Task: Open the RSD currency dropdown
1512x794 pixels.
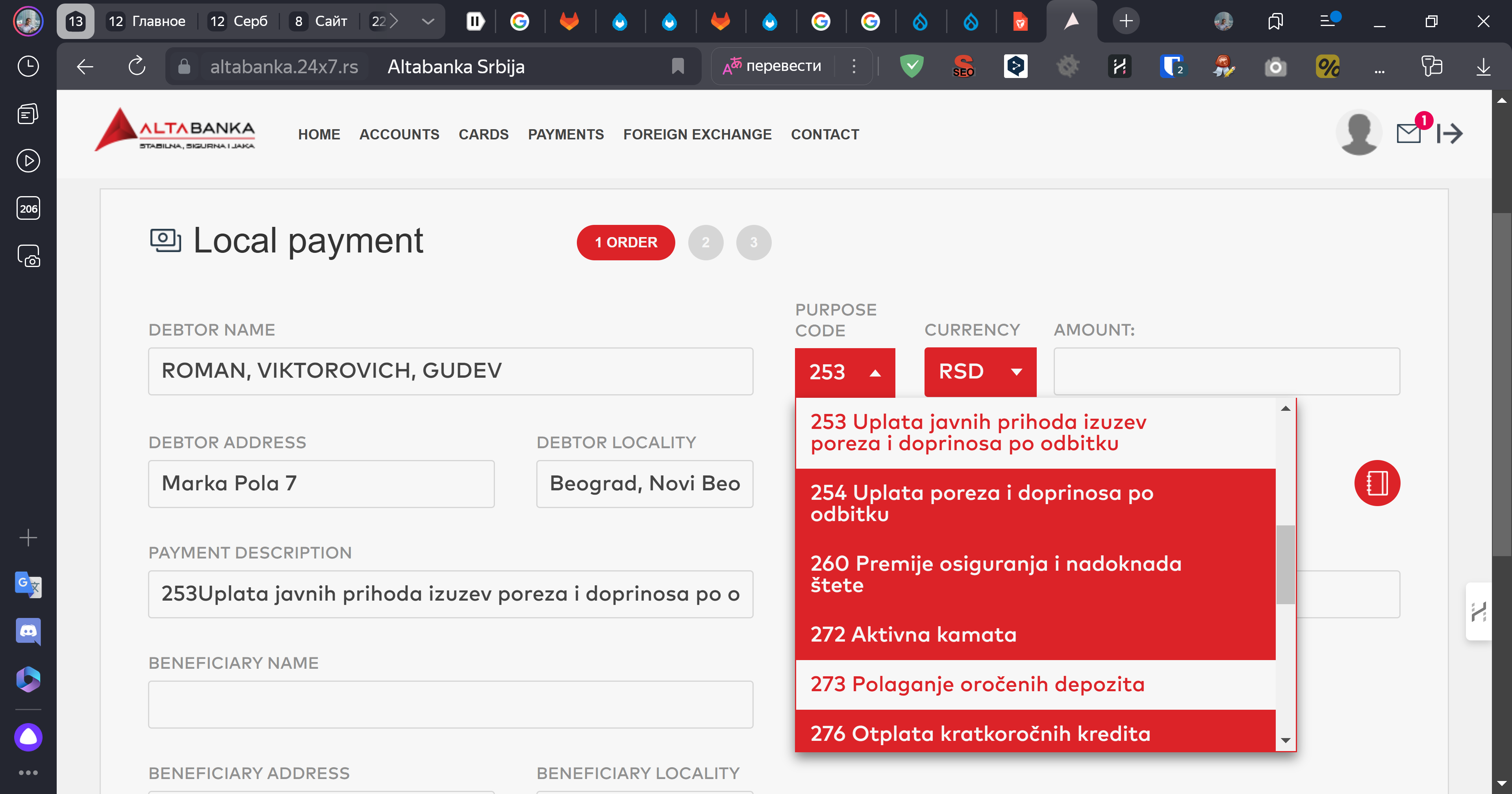Action: click(980, 371)
